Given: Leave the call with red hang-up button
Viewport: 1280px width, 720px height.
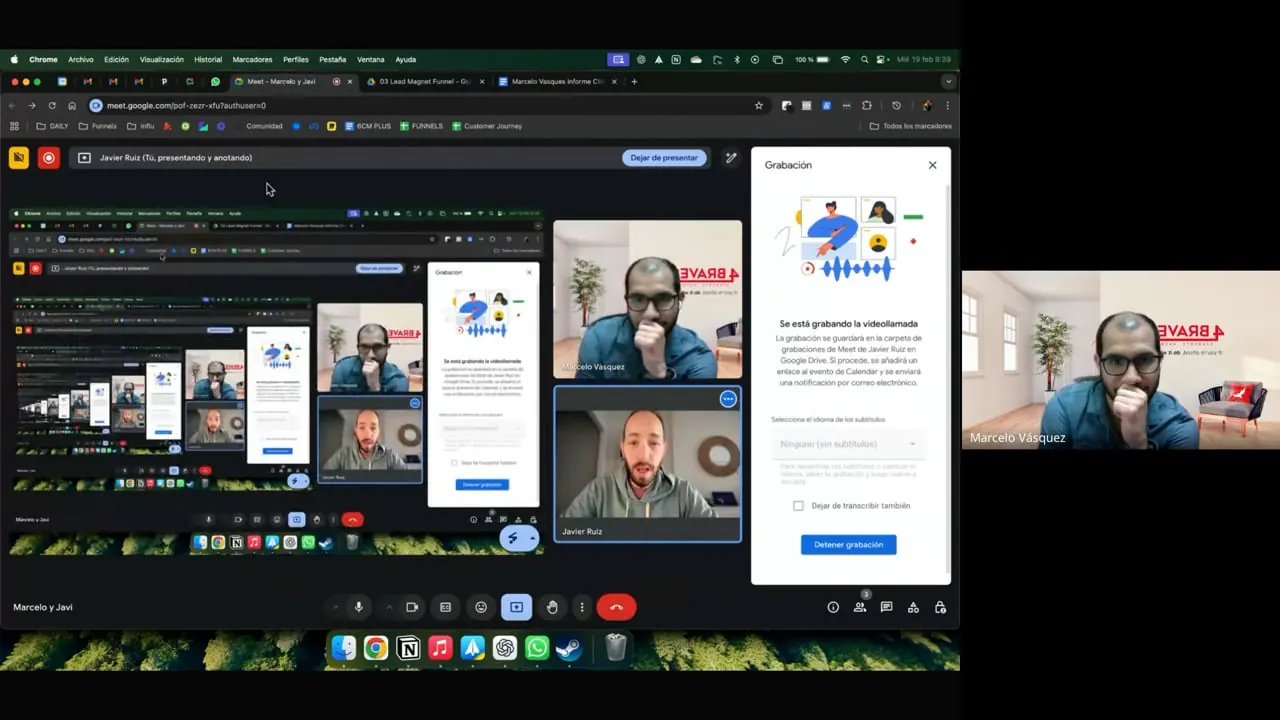Looking at the screenshot, I should (616, 607).
